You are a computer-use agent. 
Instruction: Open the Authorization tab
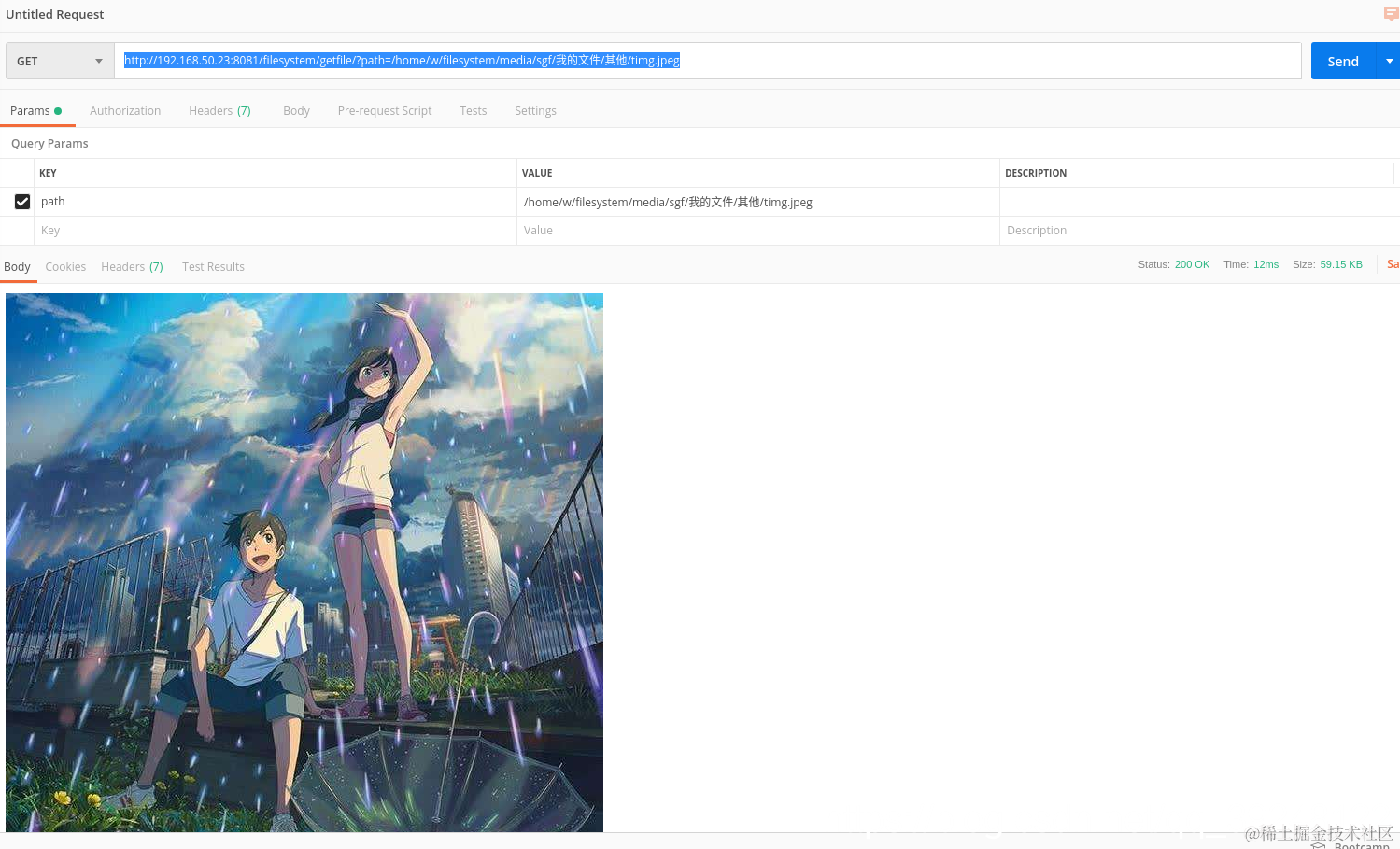(125, 111)
